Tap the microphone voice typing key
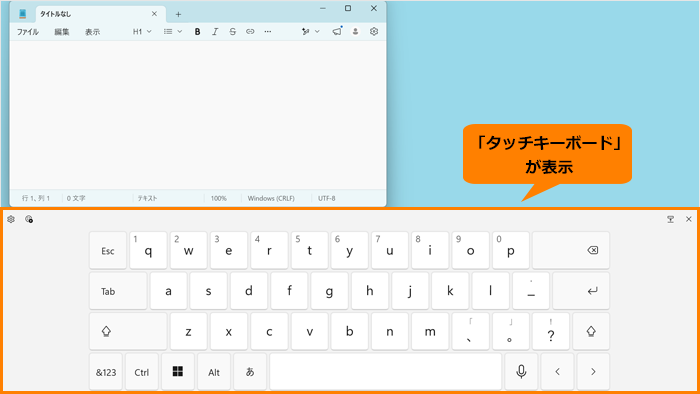This screenshot has height=394, width=700. [x=521, y=371]
